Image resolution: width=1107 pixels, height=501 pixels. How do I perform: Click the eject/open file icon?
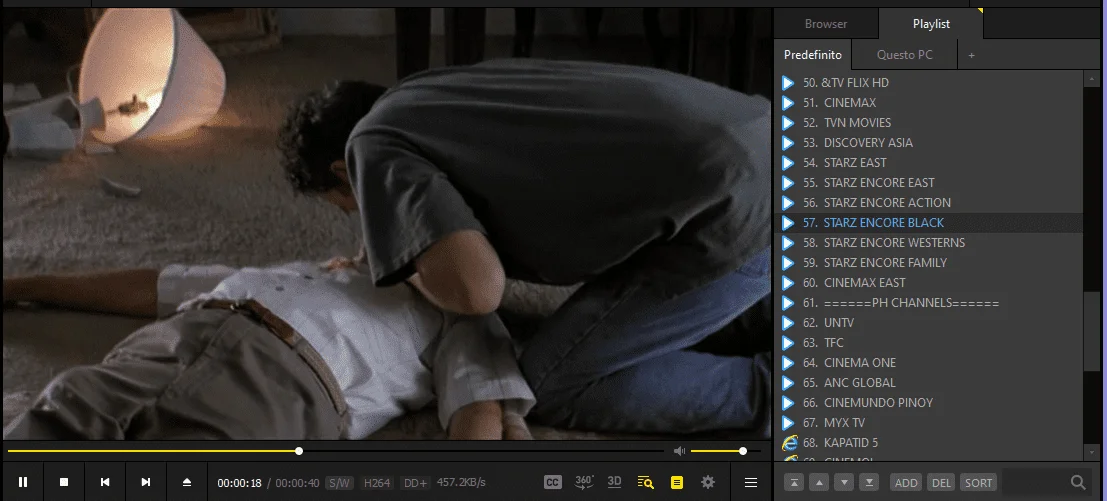(186, 482)
